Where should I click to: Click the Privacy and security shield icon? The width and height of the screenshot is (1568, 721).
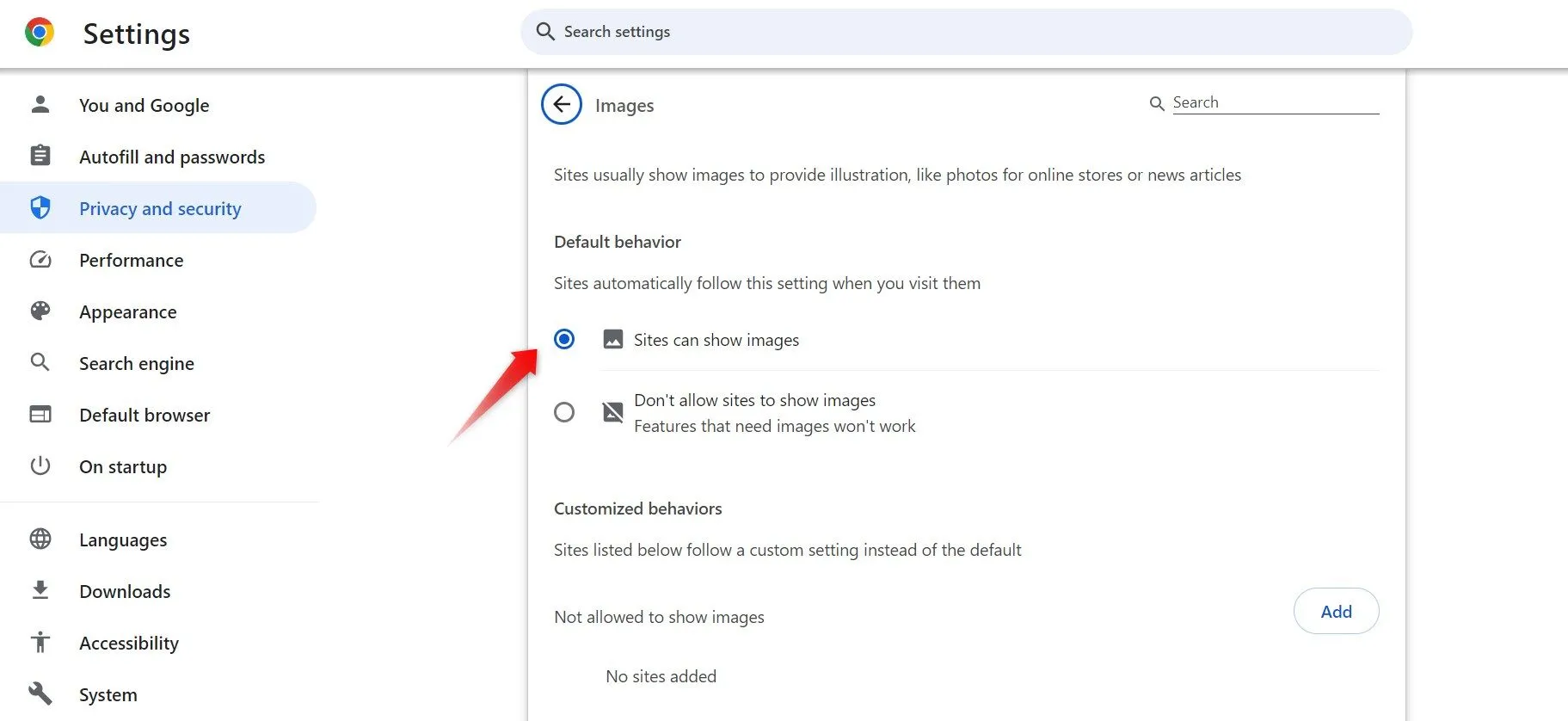click(x=40, y=207)
